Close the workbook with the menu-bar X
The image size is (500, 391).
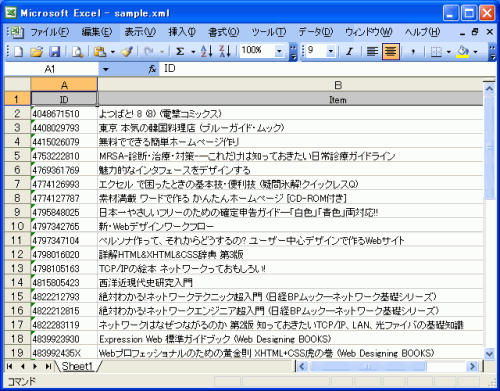pyautogui.click(x=489, y=32)
